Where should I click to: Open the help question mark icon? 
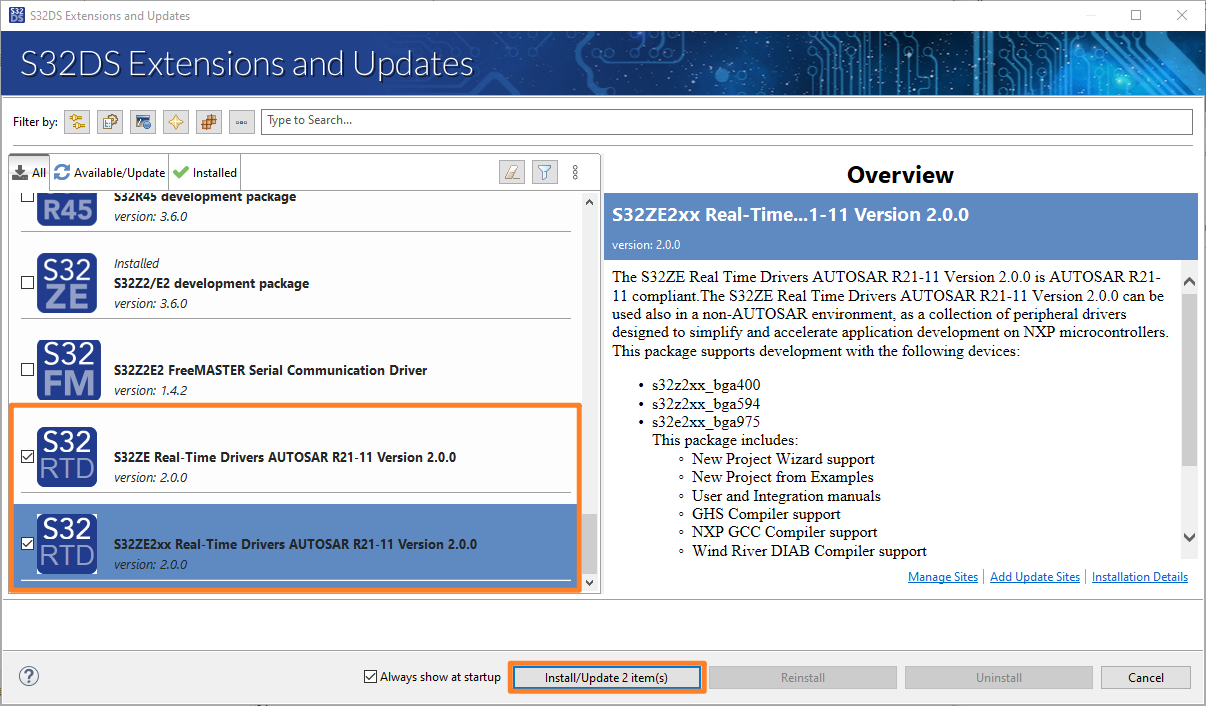pyautogui.click(x=29, y=677)
